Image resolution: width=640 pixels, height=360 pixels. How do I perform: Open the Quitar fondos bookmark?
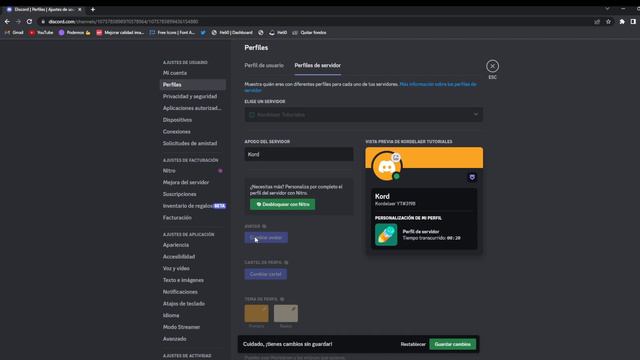[x=309, y=33]
